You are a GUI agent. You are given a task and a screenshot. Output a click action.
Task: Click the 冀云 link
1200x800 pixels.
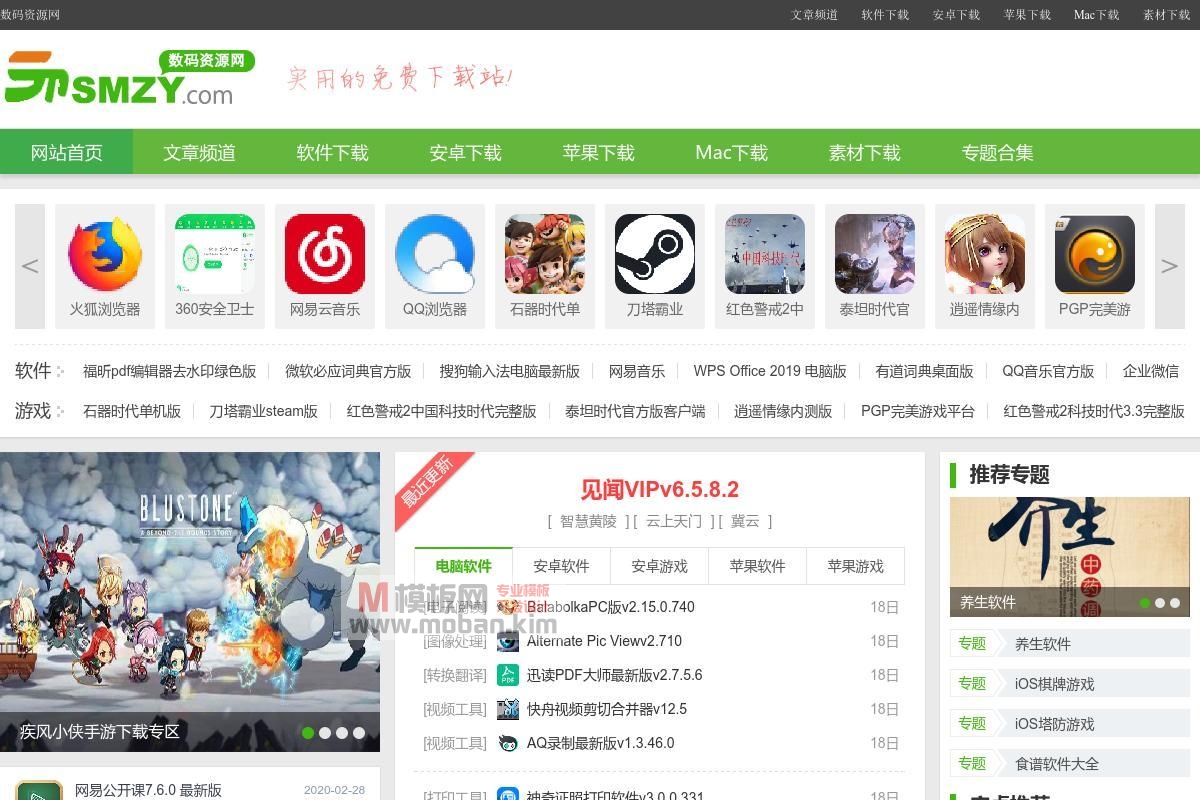(x=745, y=521)
